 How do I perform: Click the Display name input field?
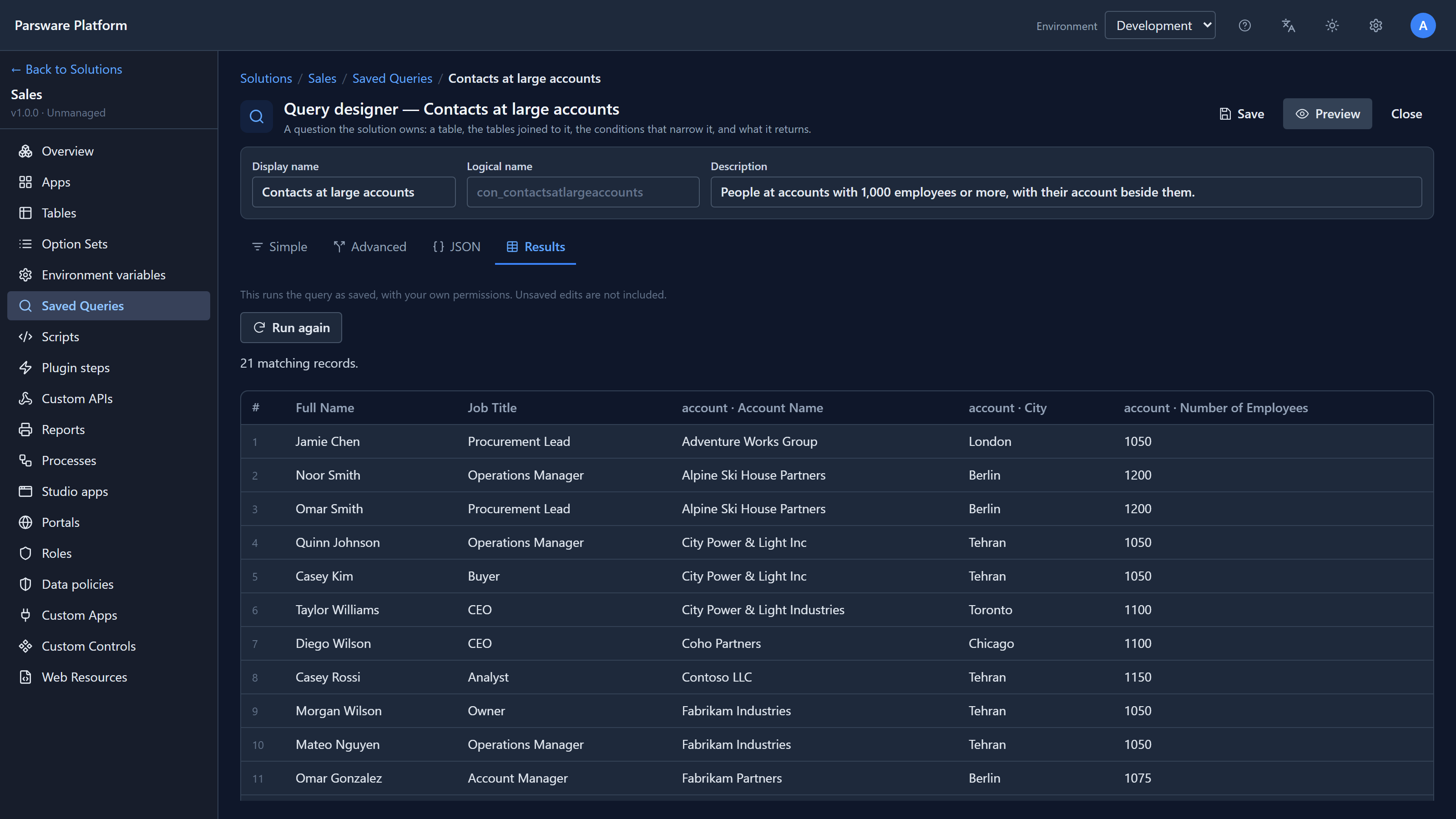pyautogui.click(x=354, y=192)
